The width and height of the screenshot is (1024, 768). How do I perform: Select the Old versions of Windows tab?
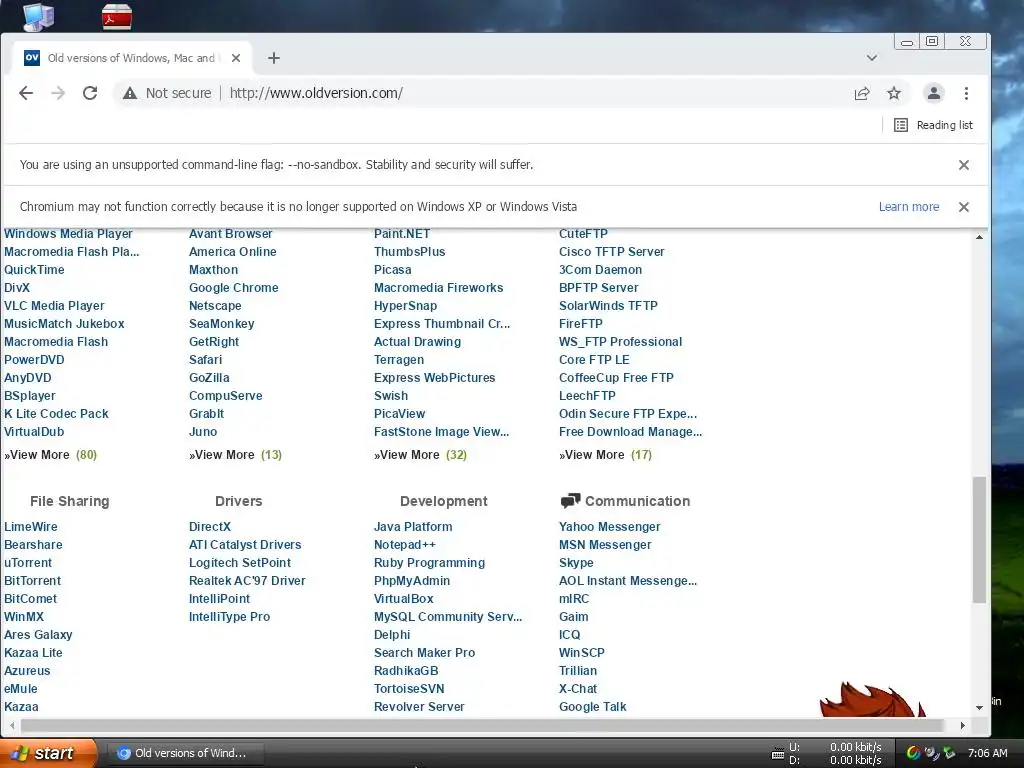(x=131, y=58)
